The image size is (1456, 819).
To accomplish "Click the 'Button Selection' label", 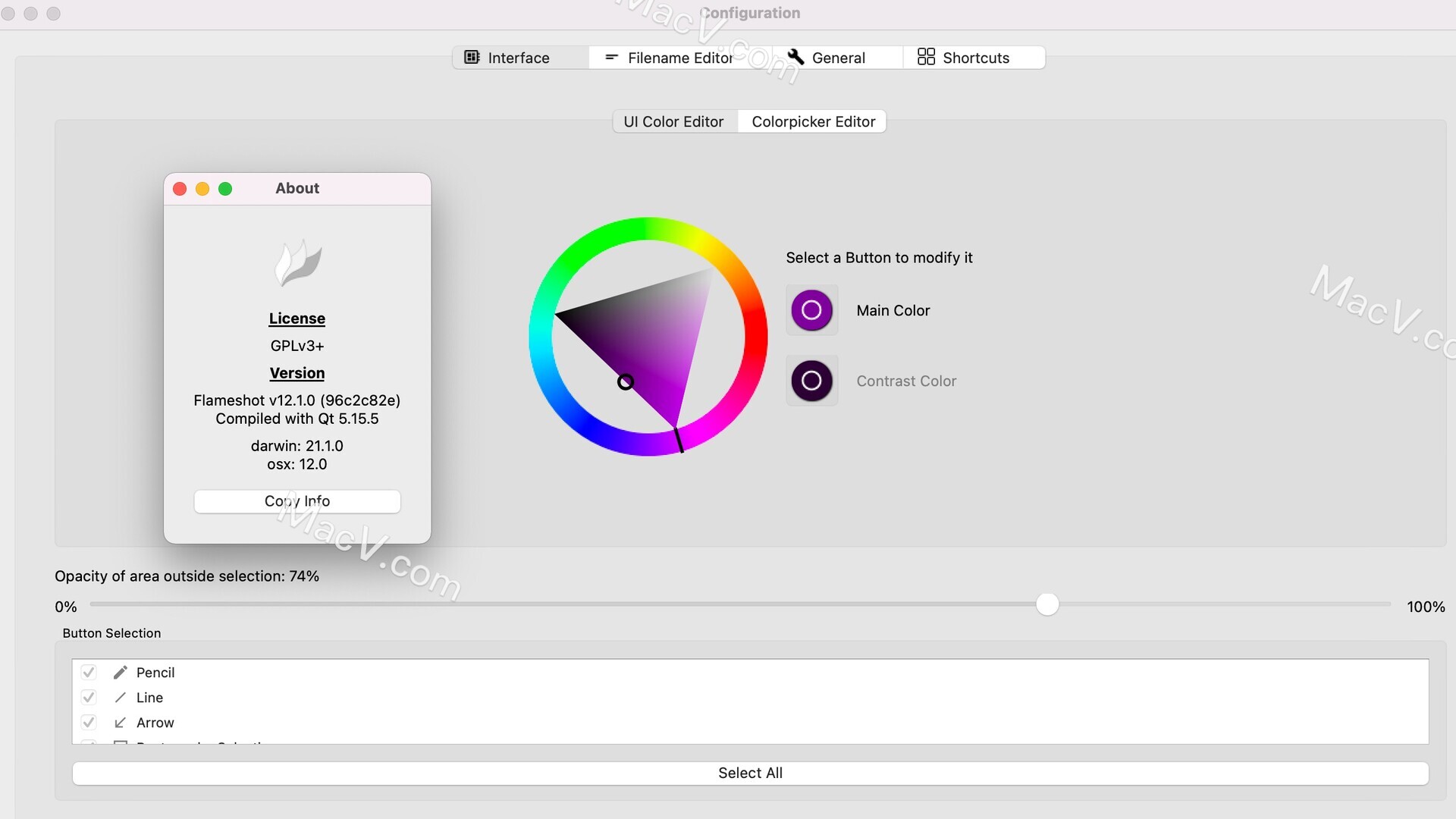I will [x=111, y=633].
